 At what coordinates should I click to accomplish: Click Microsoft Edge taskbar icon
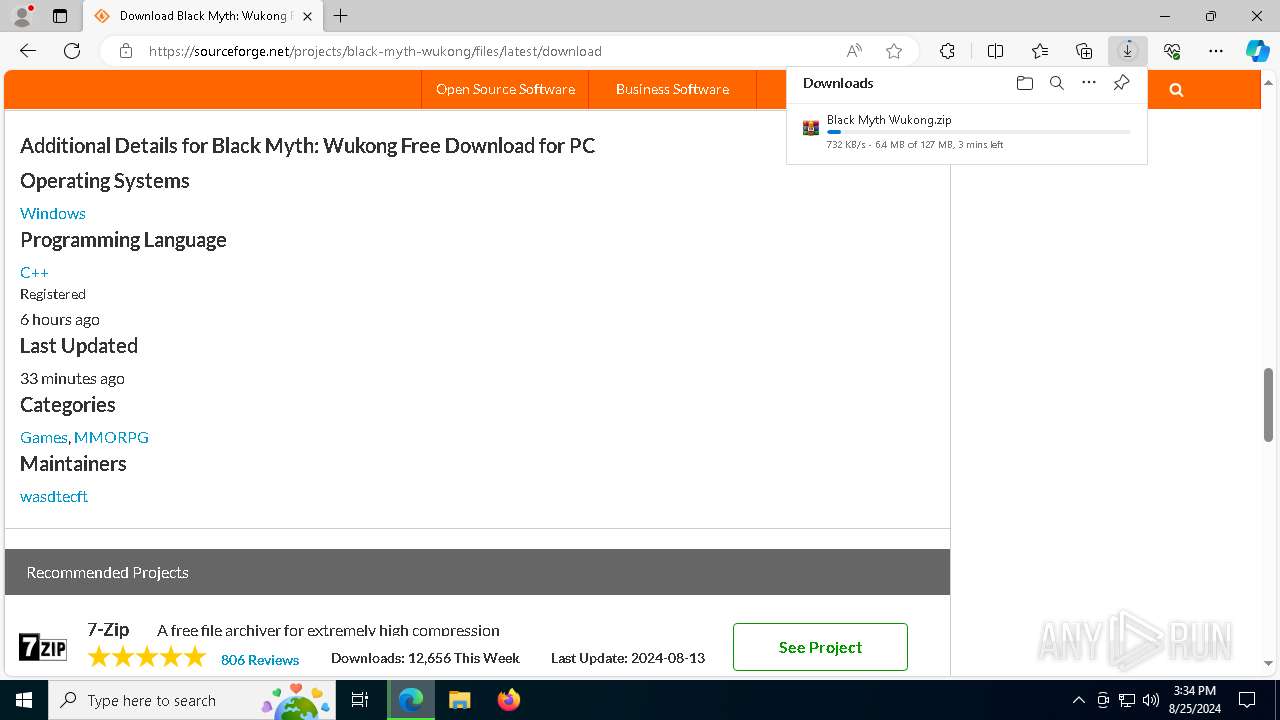[411, 700]
